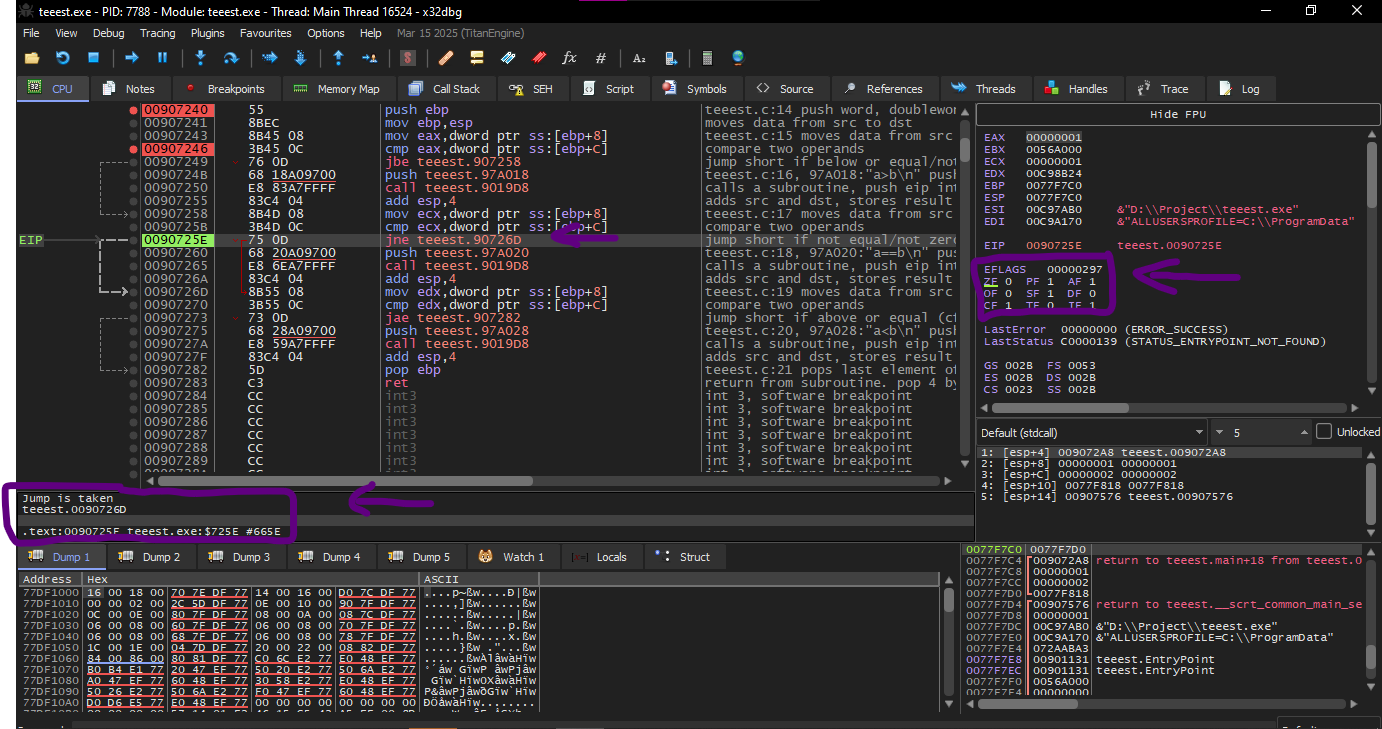Viewport: 1382px width, 729px height.
Task: Open the Debug menu
Action: (108, 33)
